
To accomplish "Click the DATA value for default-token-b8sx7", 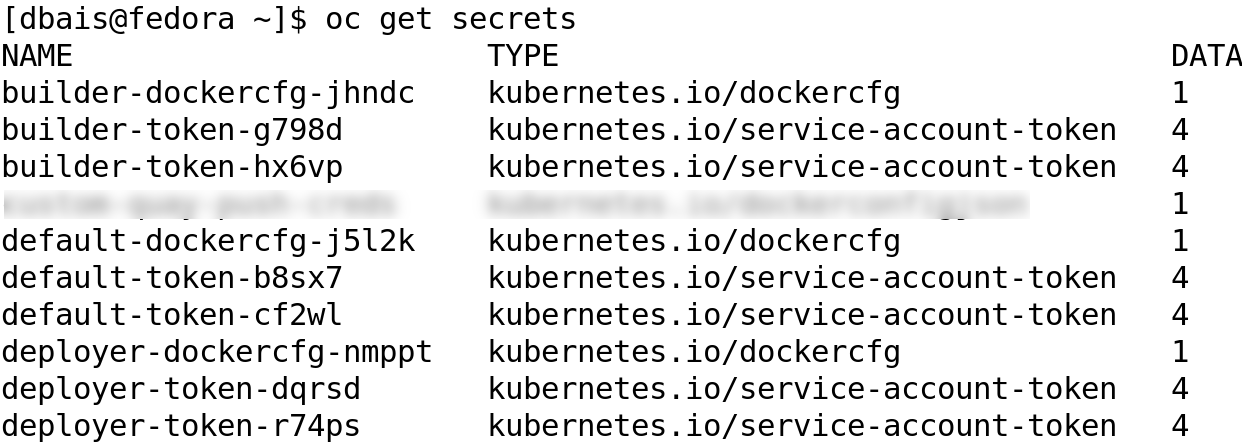I will pyautogui.click(x=1180, y=278).
